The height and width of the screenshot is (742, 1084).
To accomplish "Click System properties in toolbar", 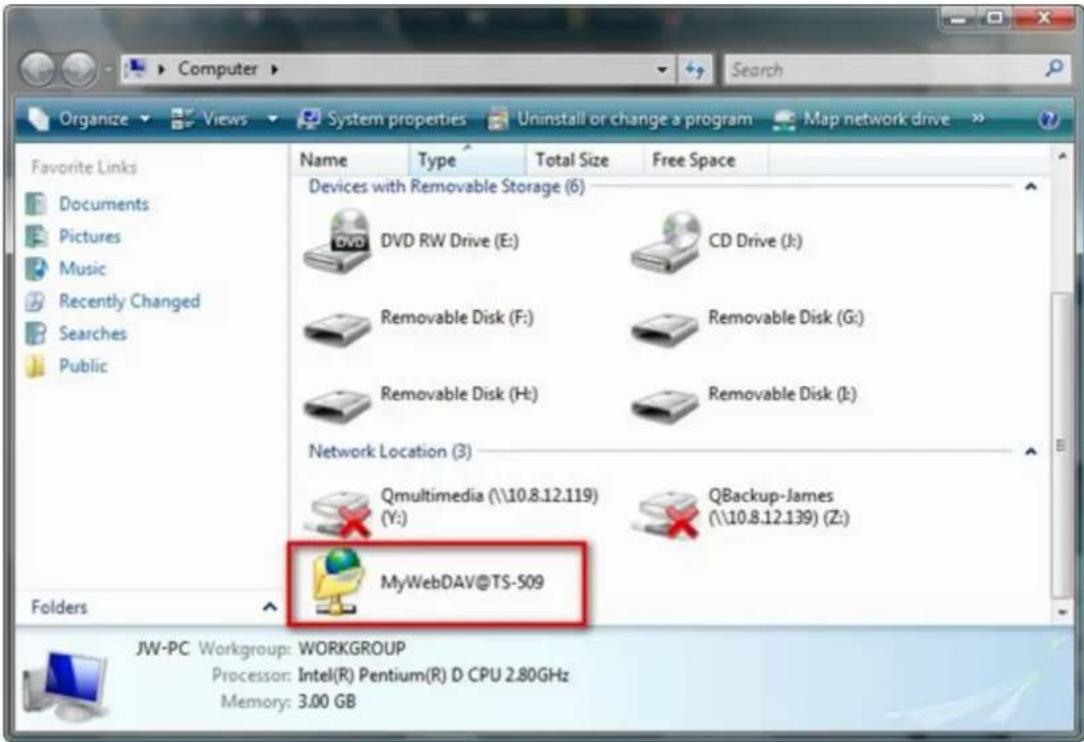I will (382, 120).
